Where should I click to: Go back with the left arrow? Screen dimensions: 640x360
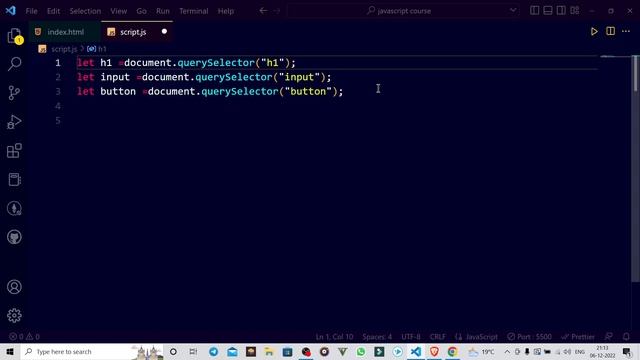point(263,11)
